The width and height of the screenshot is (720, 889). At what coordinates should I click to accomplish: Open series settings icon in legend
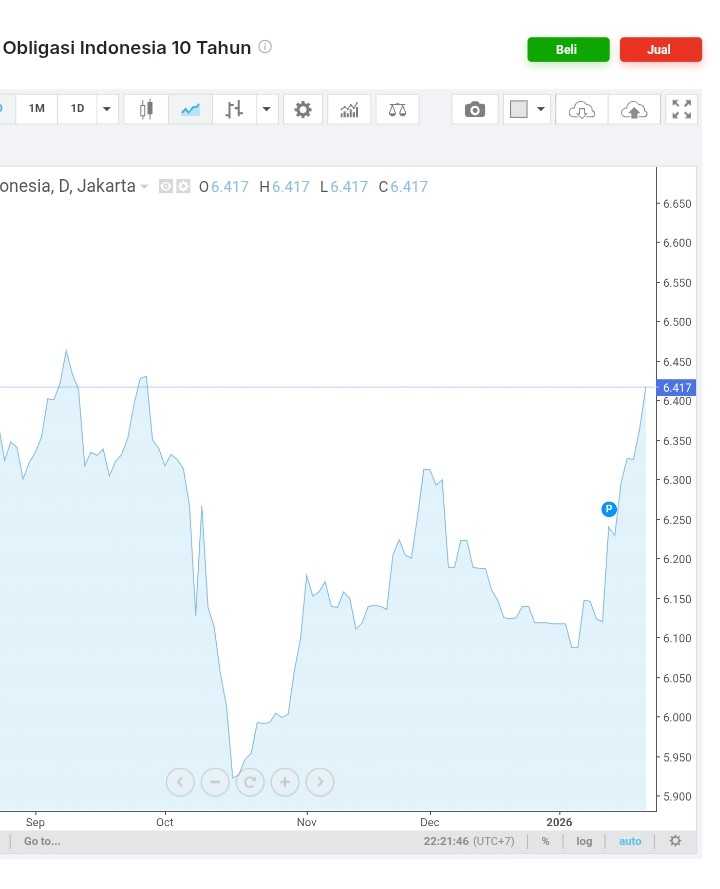183,186
